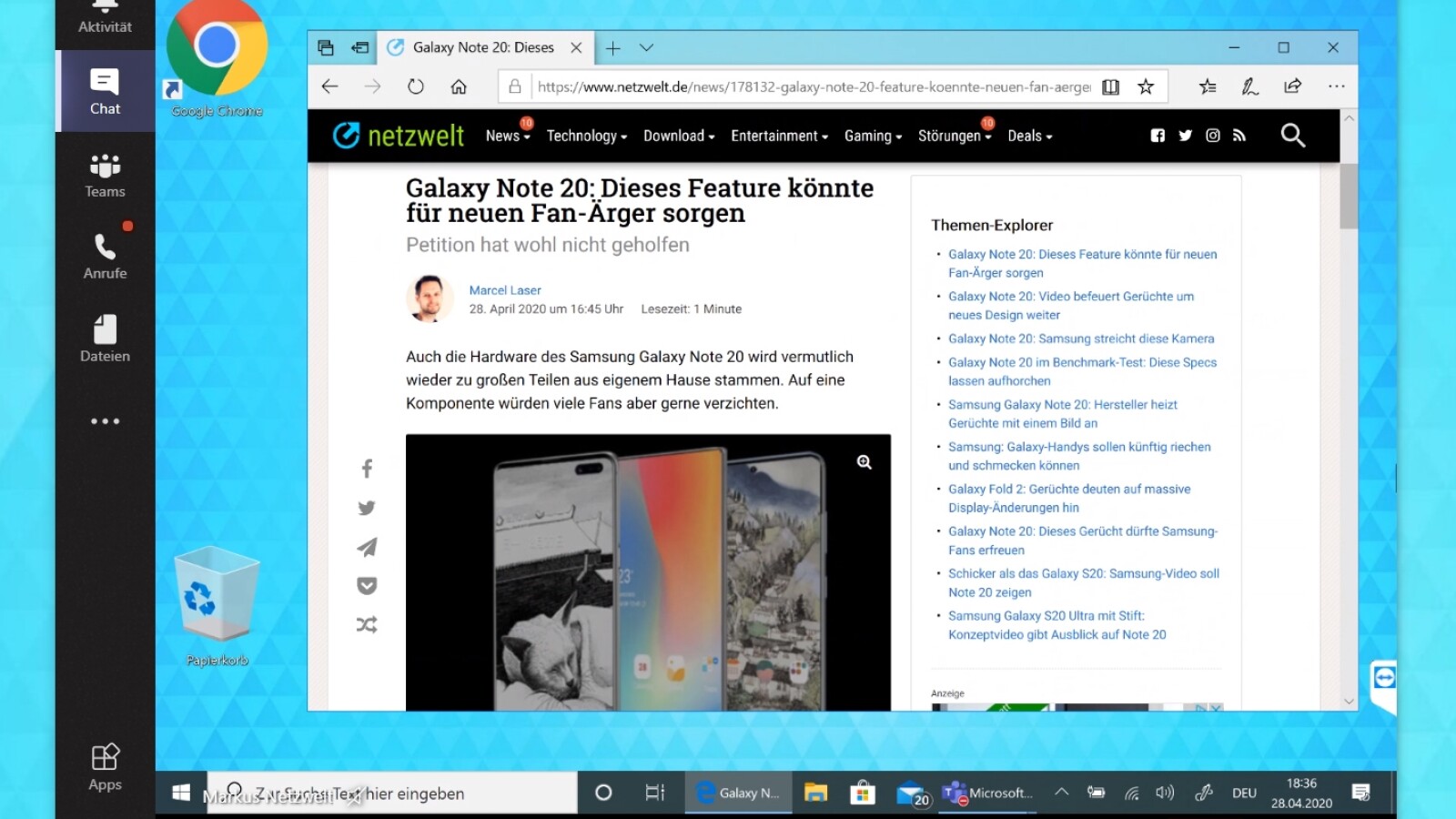Open link about Galaxy Fold 2 Gerüchte
This screenshot has height=819, width=1456.
point(1069,498)
